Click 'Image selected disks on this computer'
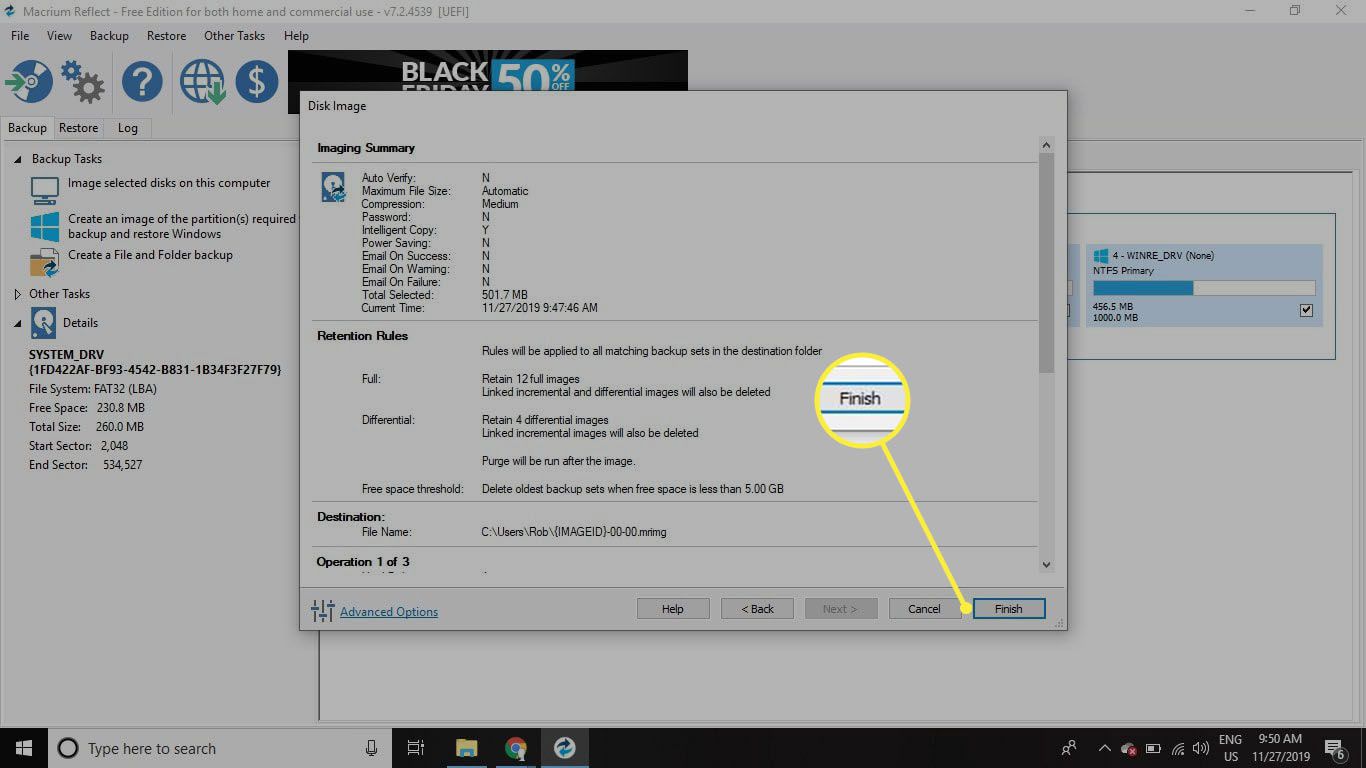This screenshot has height=768, width=1366. pyautogui.click(x=169, y=183)
